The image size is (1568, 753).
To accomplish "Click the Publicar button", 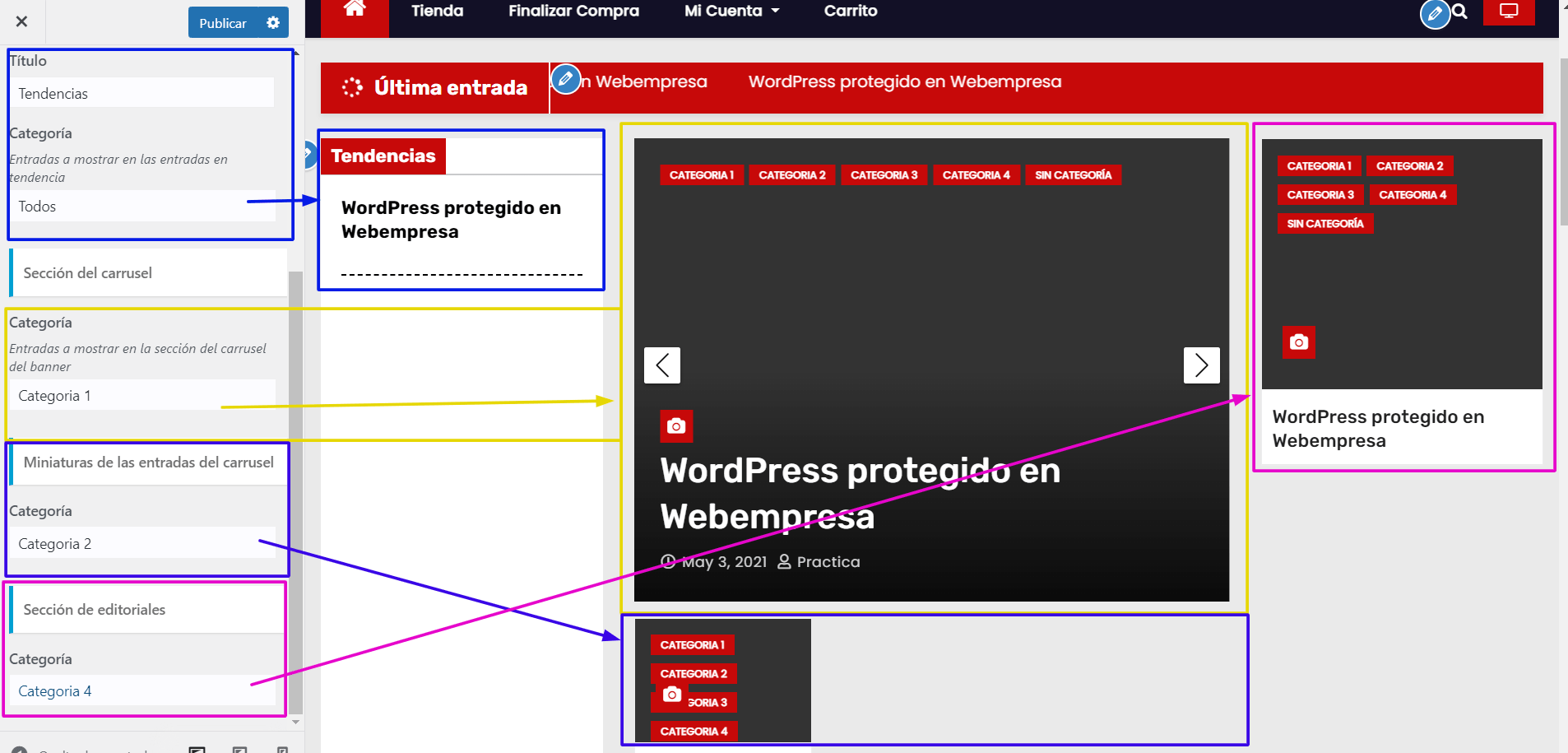I will click(223, 22).
